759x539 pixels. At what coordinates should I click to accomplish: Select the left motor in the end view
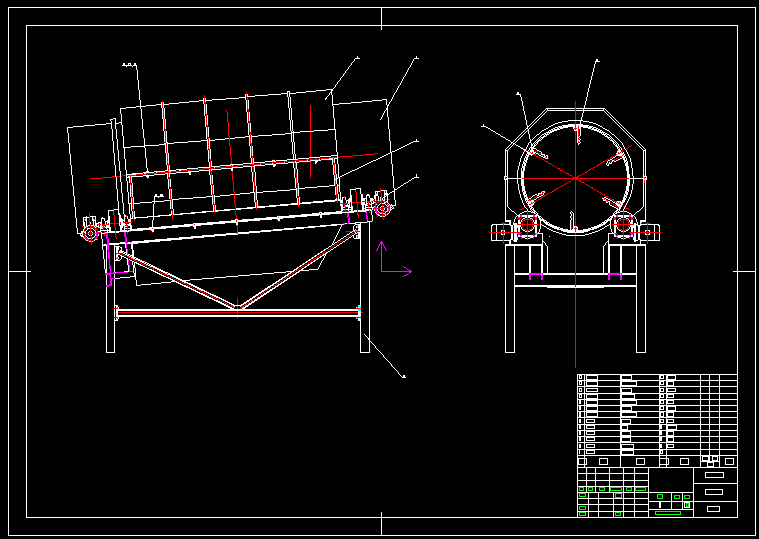point(502,232)
